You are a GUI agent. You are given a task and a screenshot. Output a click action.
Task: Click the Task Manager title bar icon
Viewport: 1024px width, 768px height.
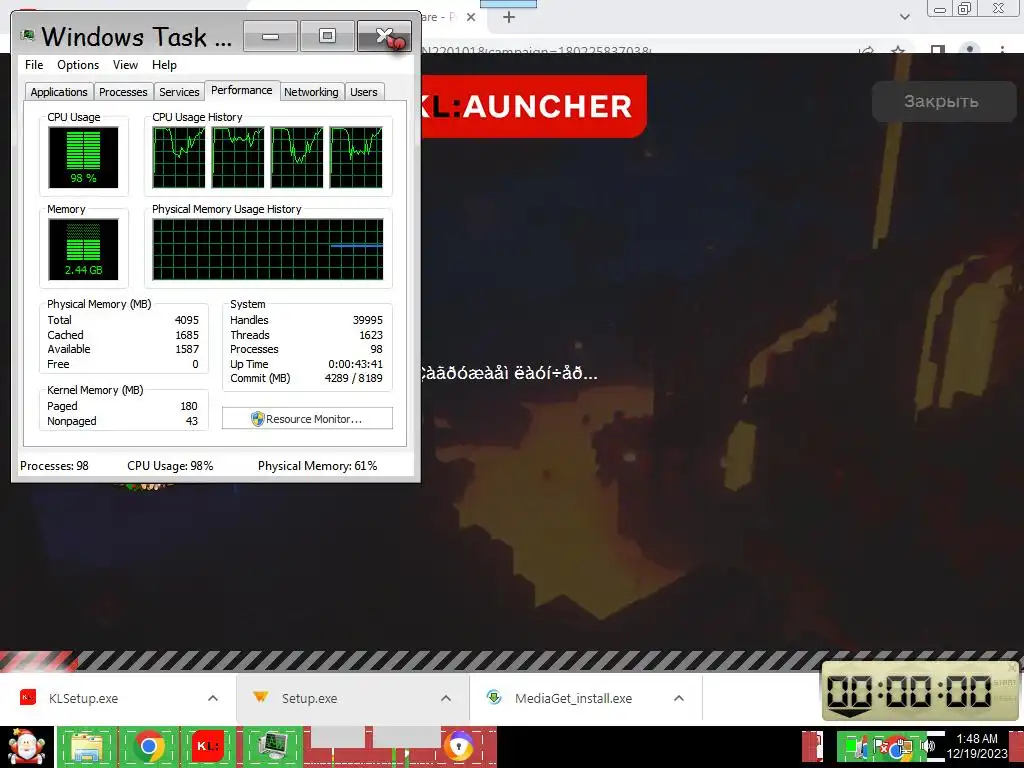(27, 35)
